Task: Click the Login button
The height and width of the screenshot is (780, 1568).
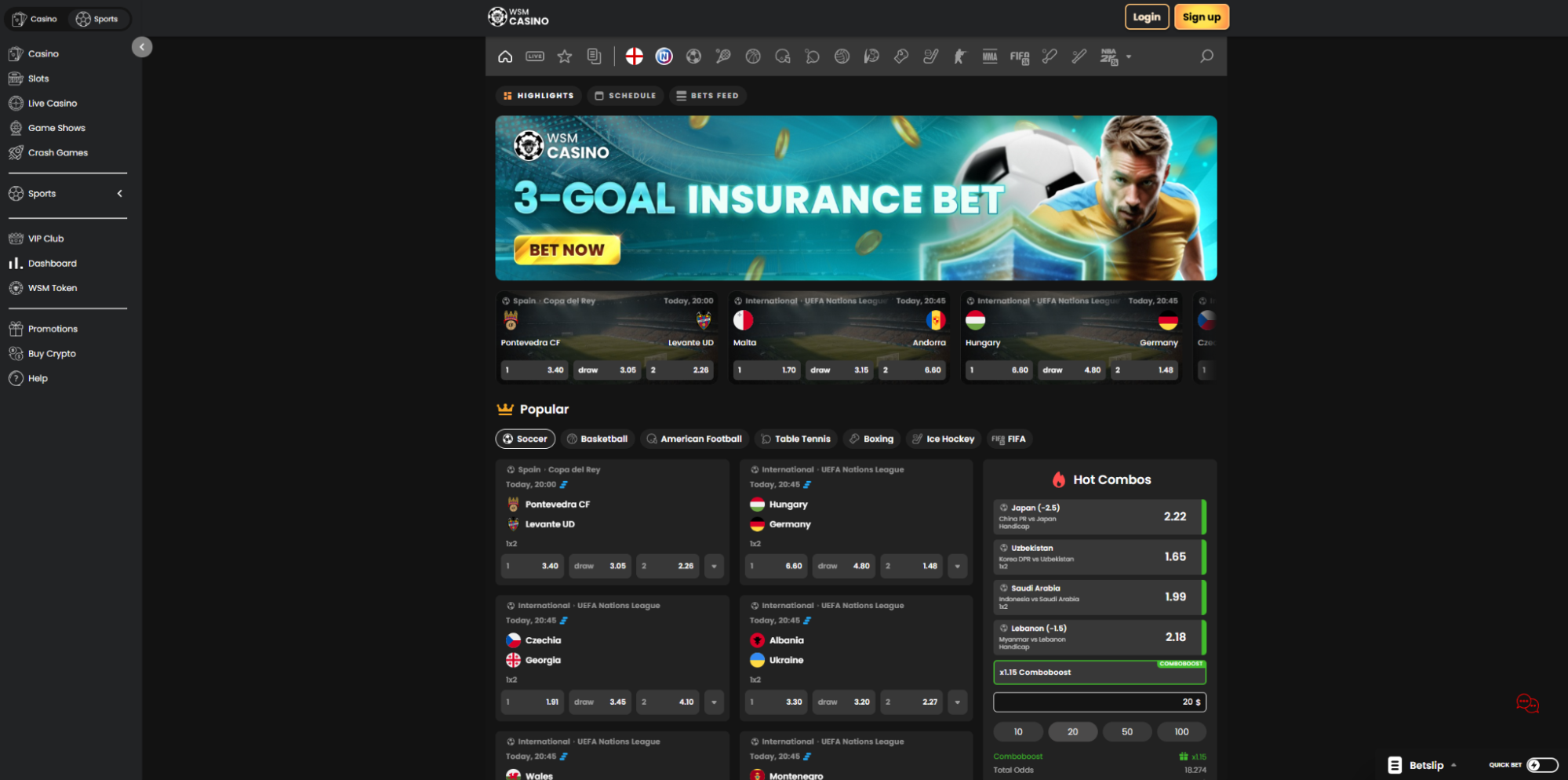Action: click(x=1147, y=16)
